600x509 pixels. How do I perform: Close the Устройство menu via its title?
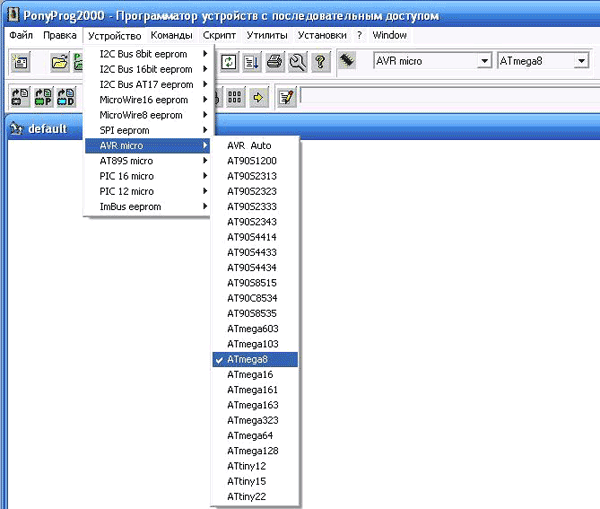tap(114, 36)
